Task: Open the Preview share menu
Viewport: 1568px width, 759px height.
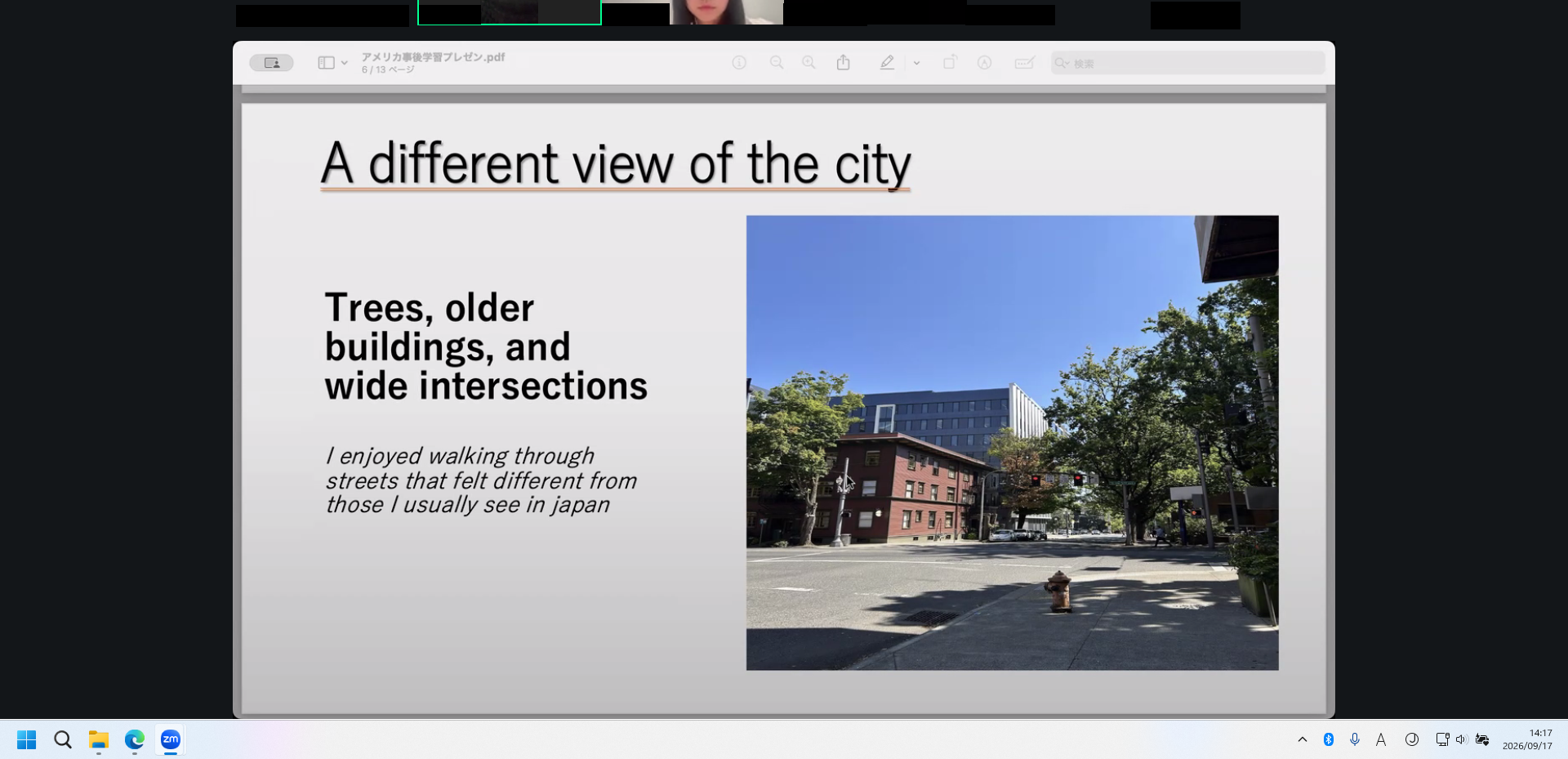Action: [x=844, y=63]
